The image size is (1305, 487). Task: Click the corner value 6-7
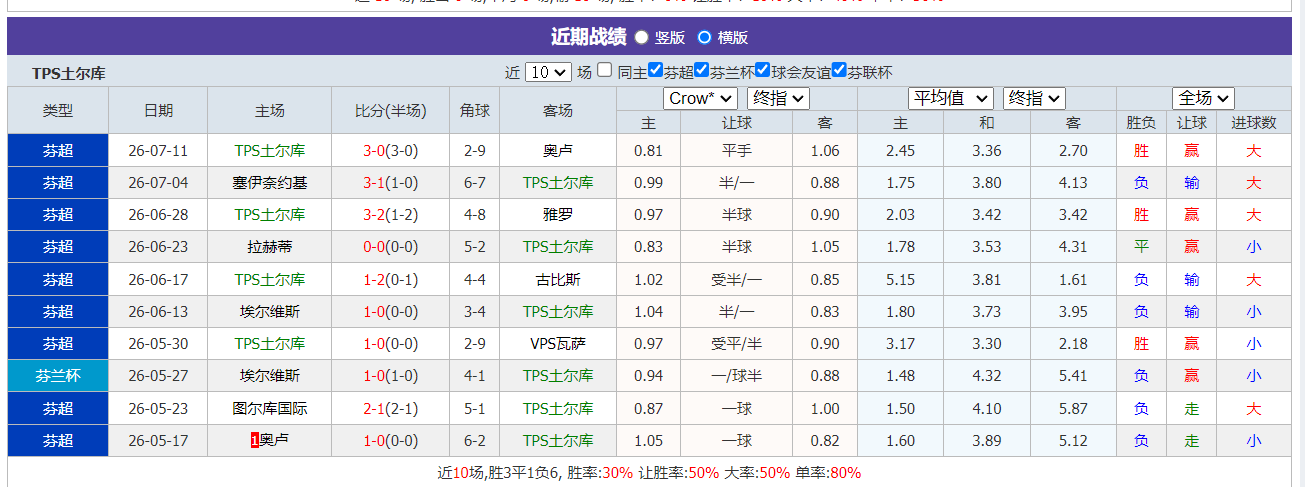[x=475, y=183]
